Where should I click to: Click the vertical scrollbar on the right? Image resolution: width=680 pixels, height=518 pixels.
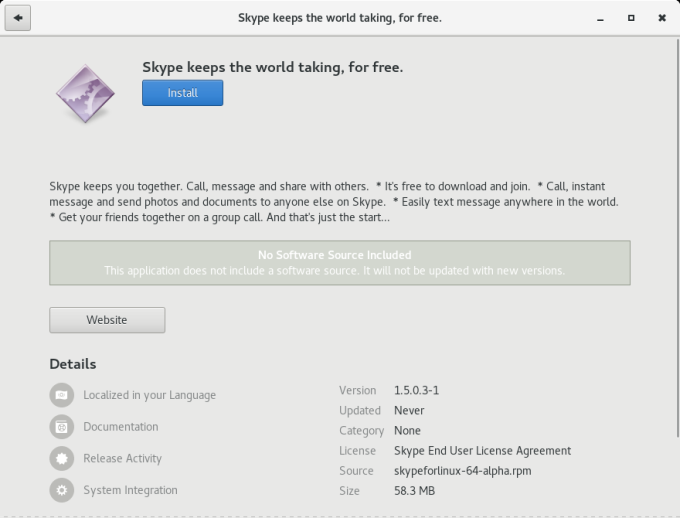point(677,238)
